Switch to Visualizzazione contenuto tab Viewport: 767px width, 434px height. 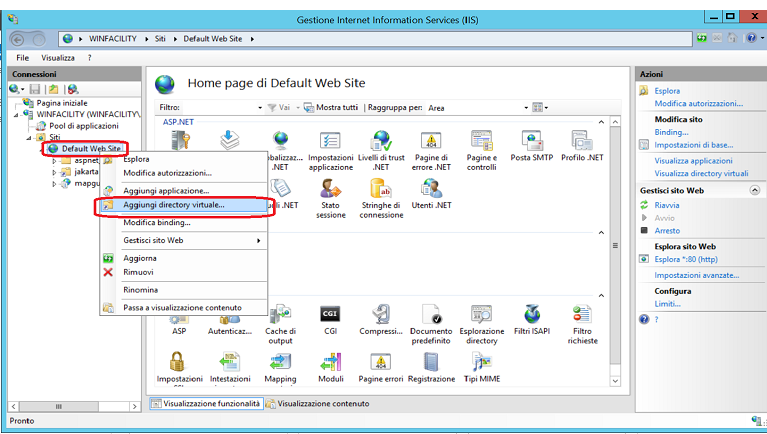tap(318, 404)
